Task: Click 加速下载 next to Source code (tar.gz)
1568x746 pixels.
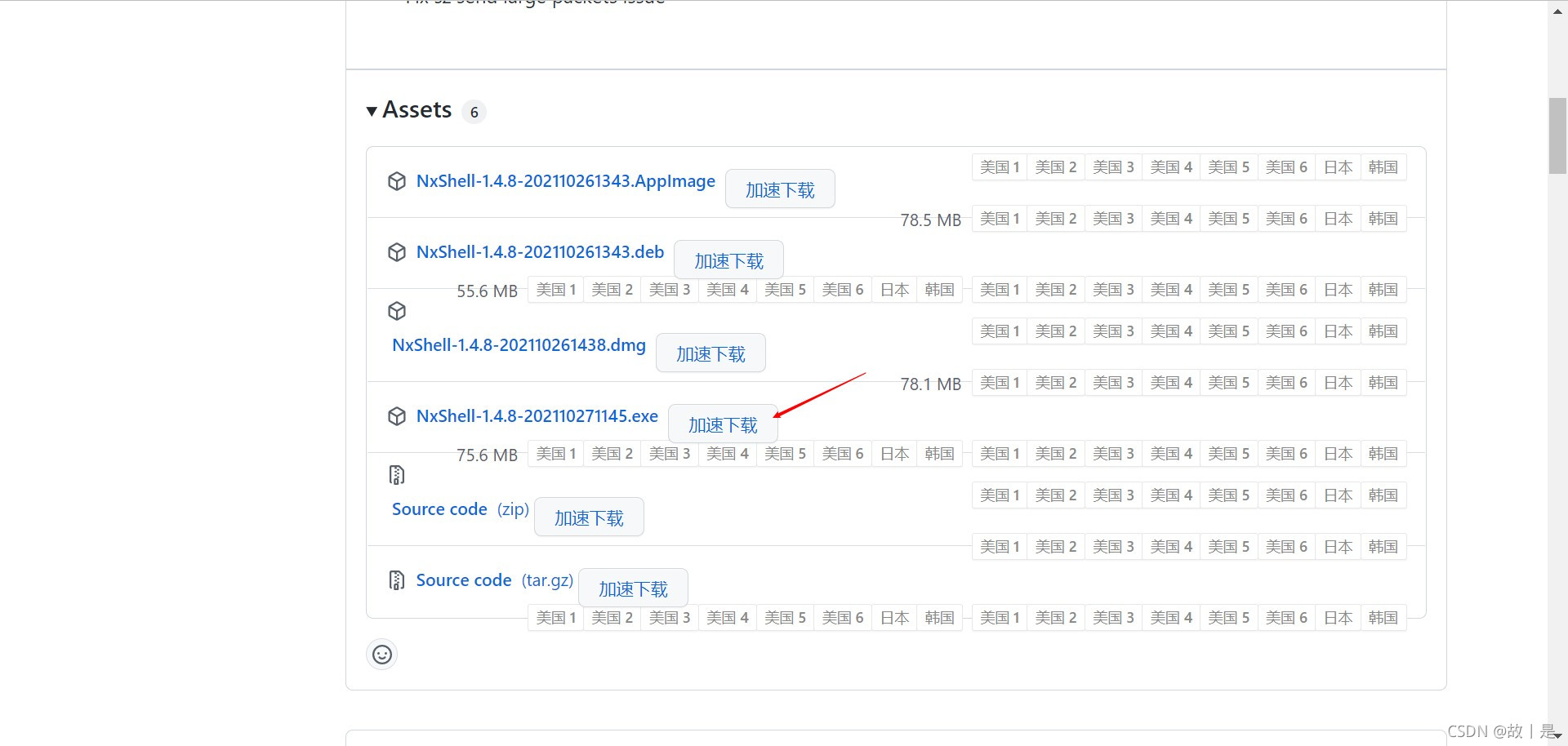Action: click(x=633, y=588)
